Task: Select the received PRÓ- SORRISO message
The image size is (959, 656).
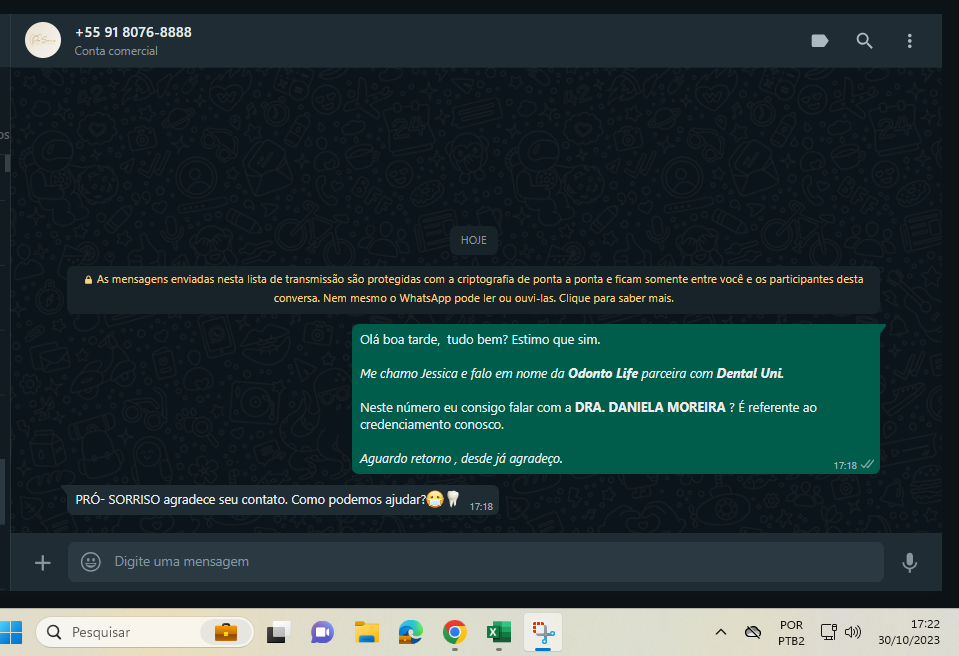Action: [283, 500]
